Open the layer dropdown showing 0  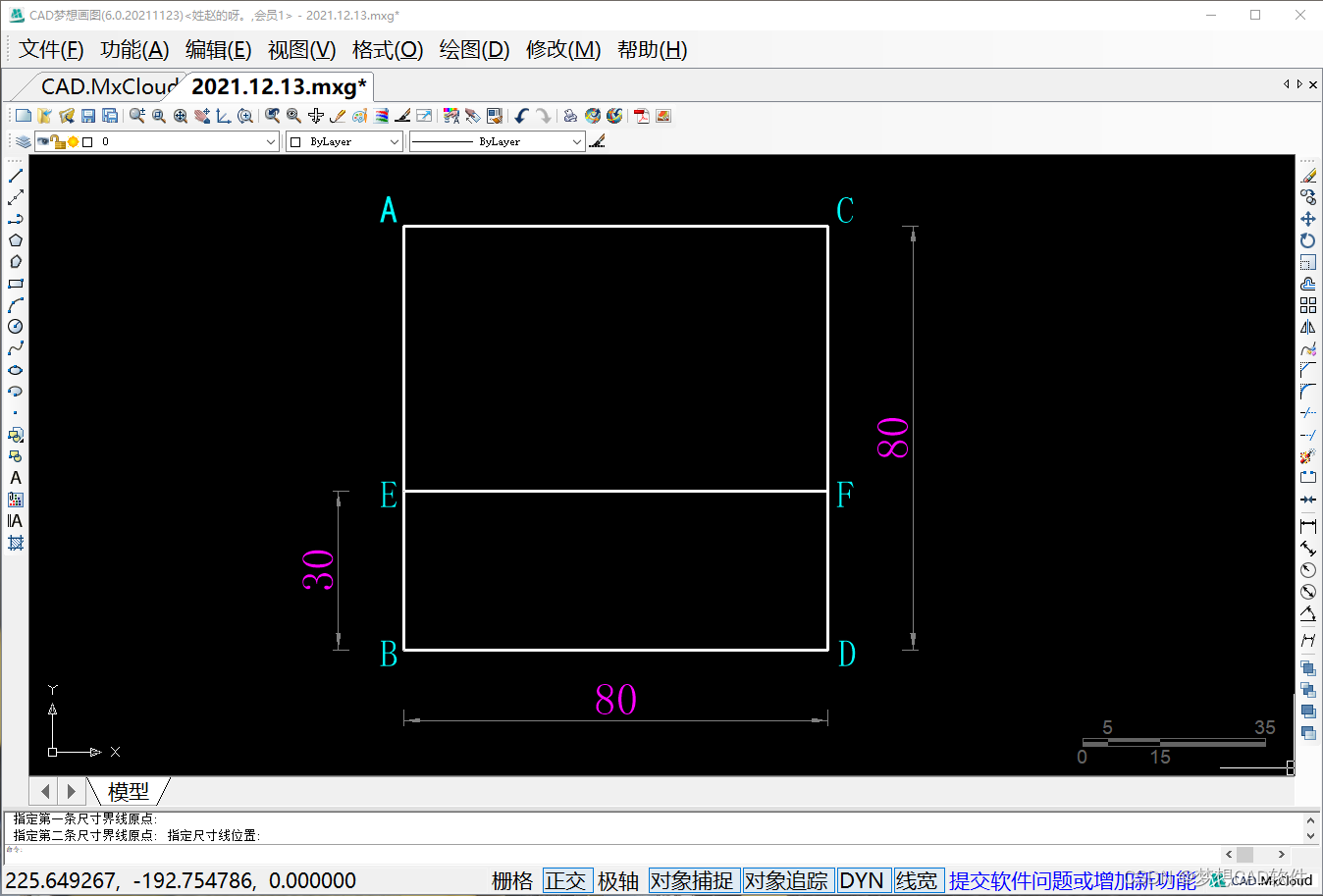click(157, 141)
